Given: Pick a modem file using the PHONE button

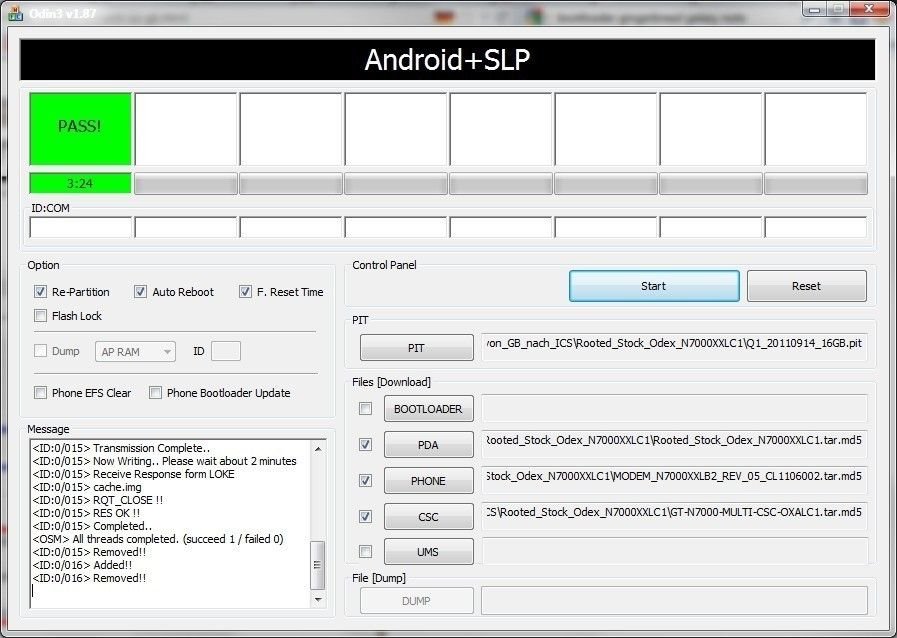Looking at the screenshot, I should pos(428,481).
